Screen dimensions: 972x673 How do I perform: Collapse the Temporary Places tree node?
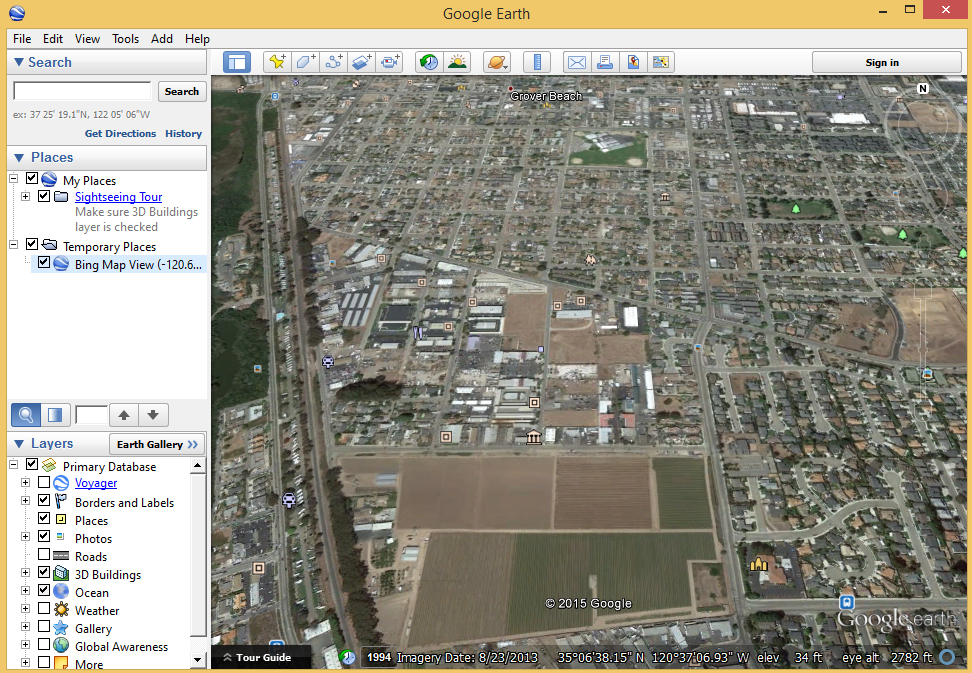(x=13, y=245)
